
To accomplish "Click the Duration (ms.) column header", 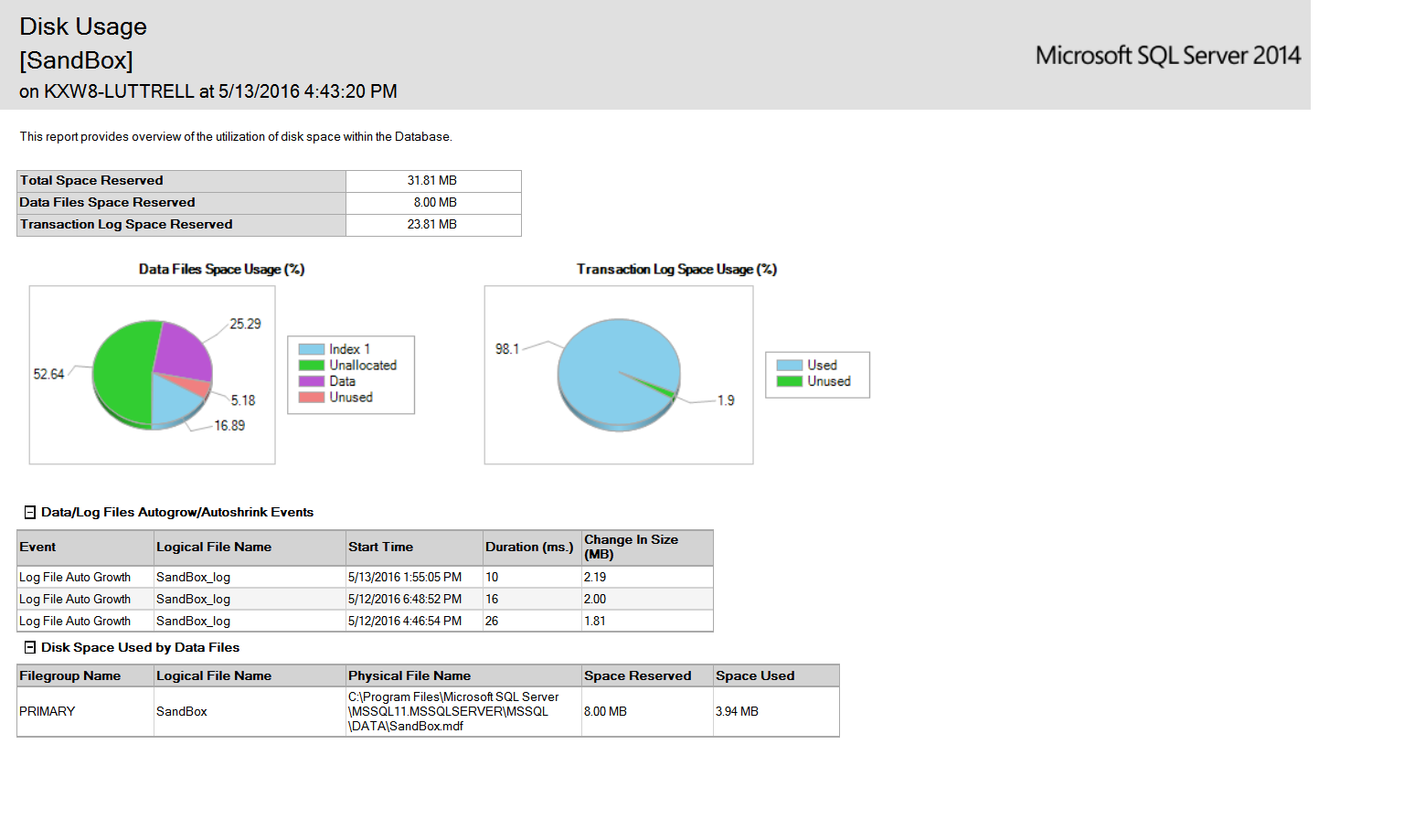I will coord(530,548).
